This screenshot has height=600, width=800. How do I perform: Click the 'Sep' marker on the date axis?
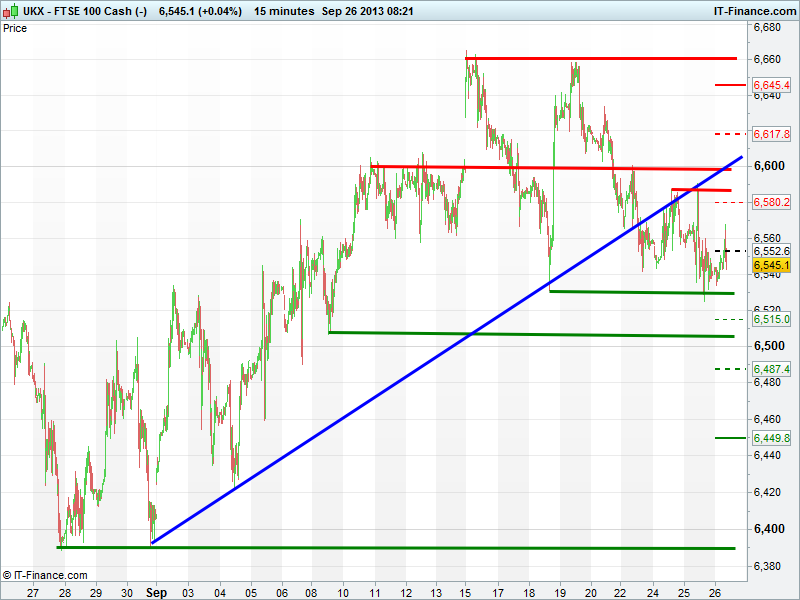coord(158,592)
